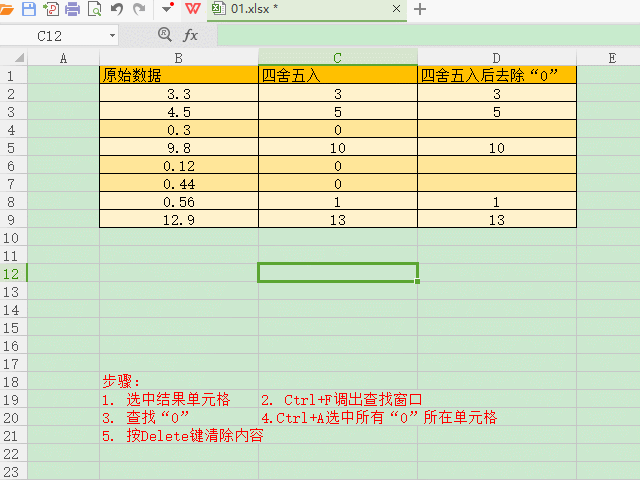Select the 0 cell in row 4
Viewport: 640px width, 480px height.
click(x=338, y=129)
